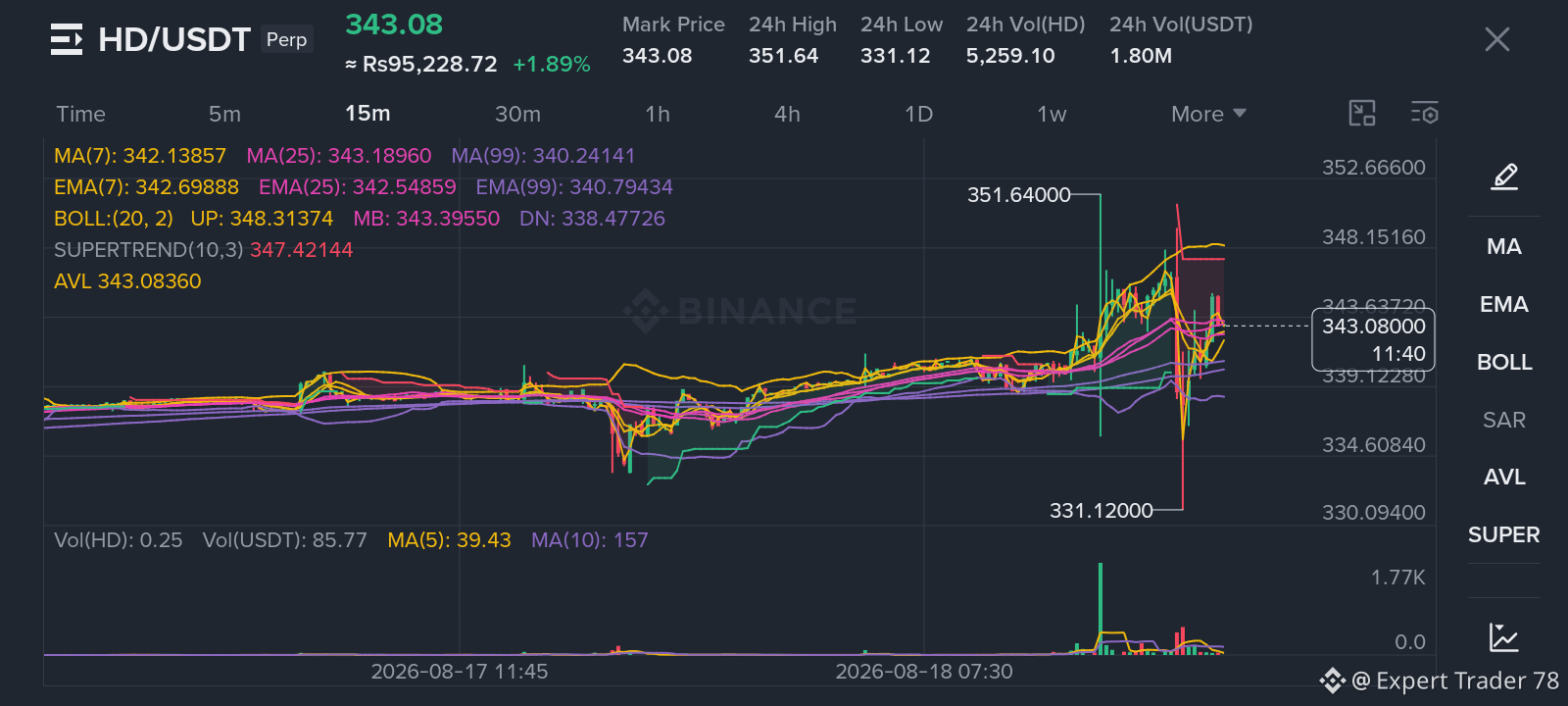Click the 343.08 last price
The image size is (1568, 706).
(394, 25)
